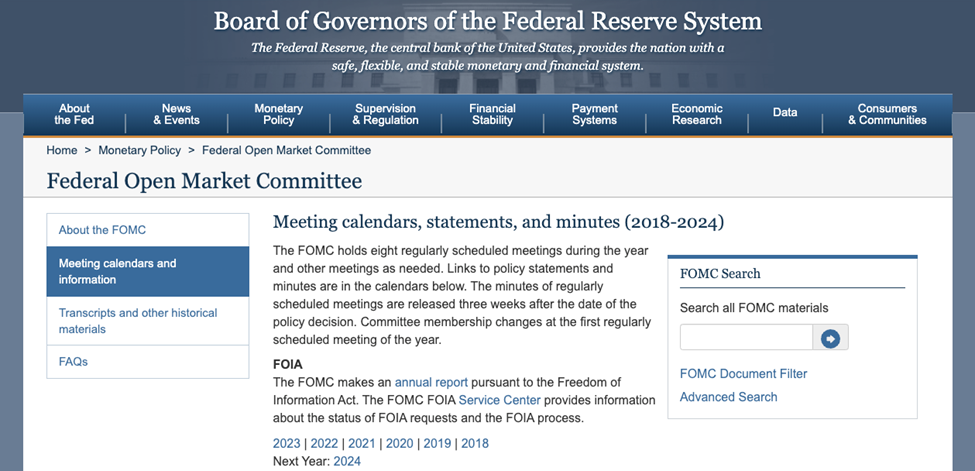Jump to the 2021 calendar year link
Image resolution: width=975 pixels, height=471 pixels.
[x=361, y=443]
